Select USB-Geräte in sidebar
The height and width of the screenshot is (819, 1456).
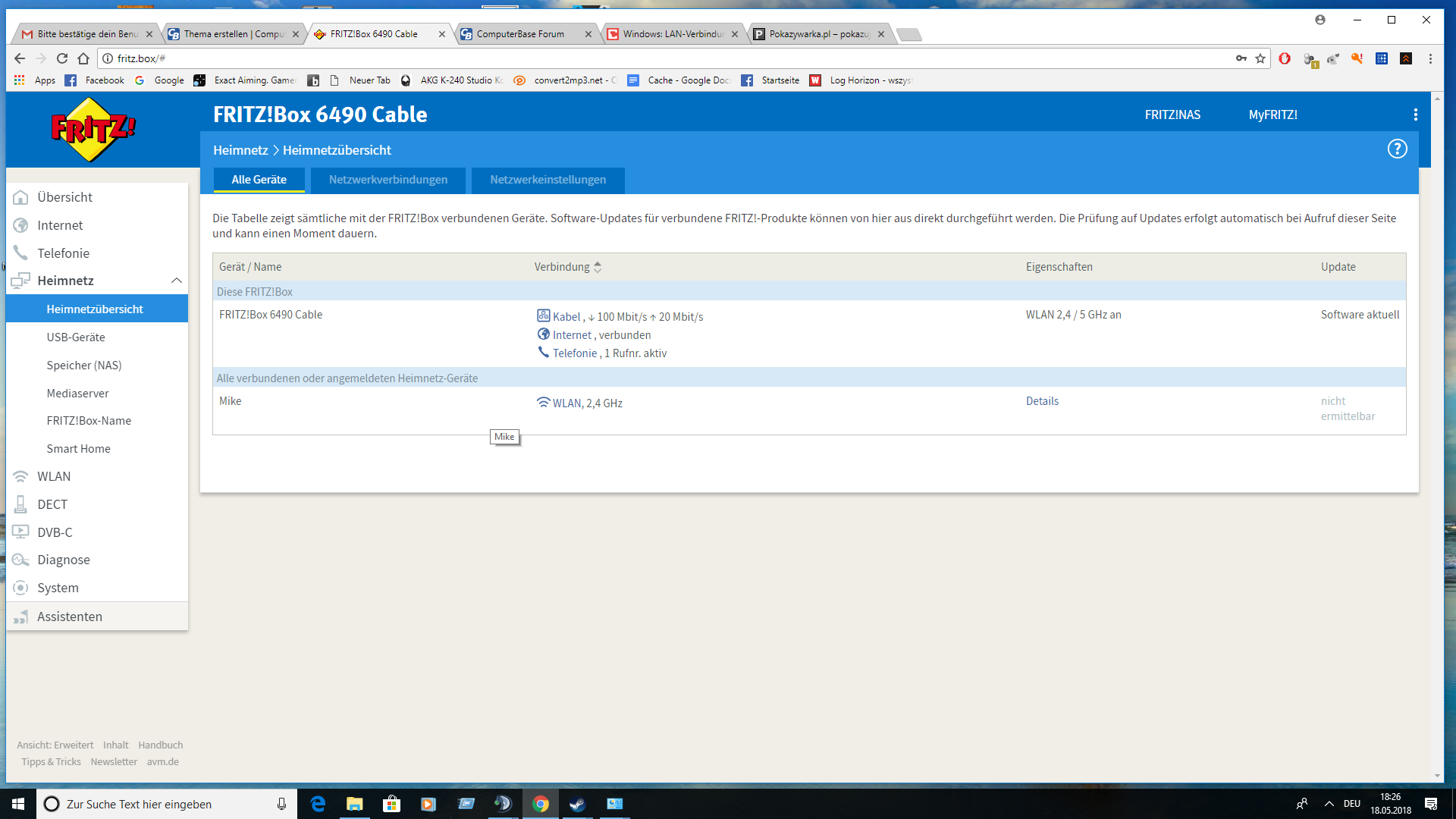(x=76, y=337)
